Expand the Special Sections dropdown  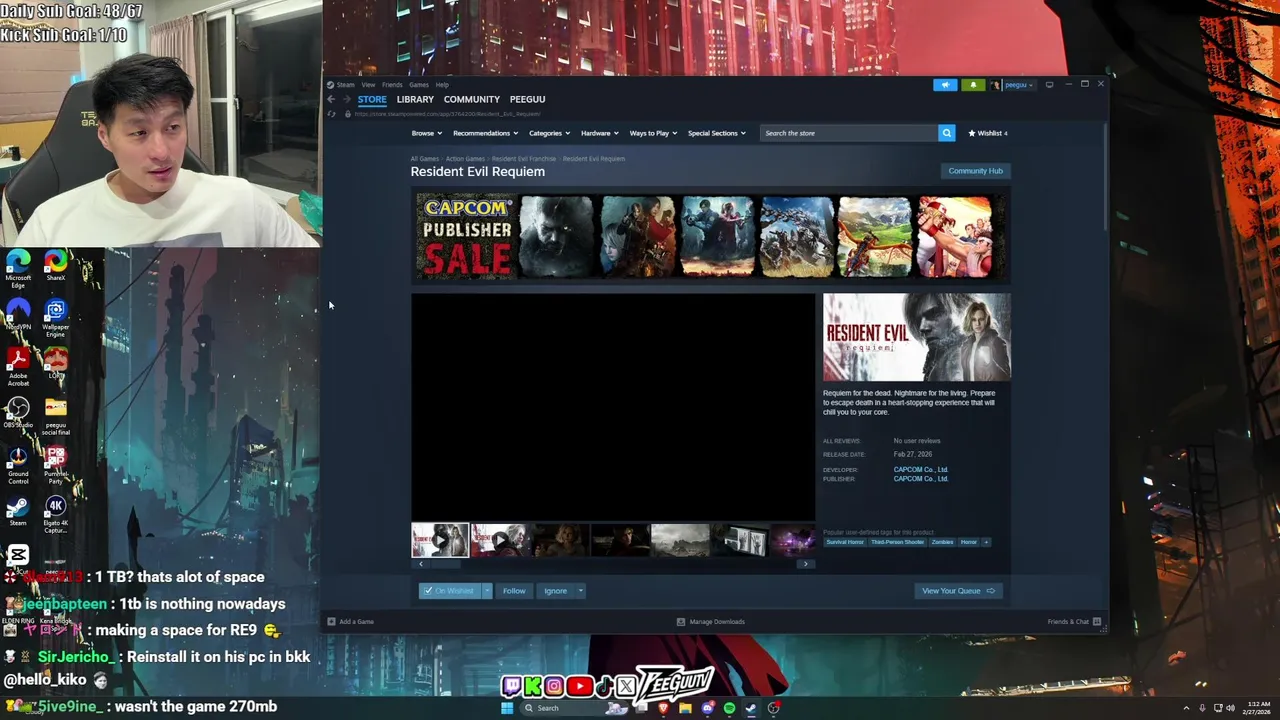pos(716,133)
